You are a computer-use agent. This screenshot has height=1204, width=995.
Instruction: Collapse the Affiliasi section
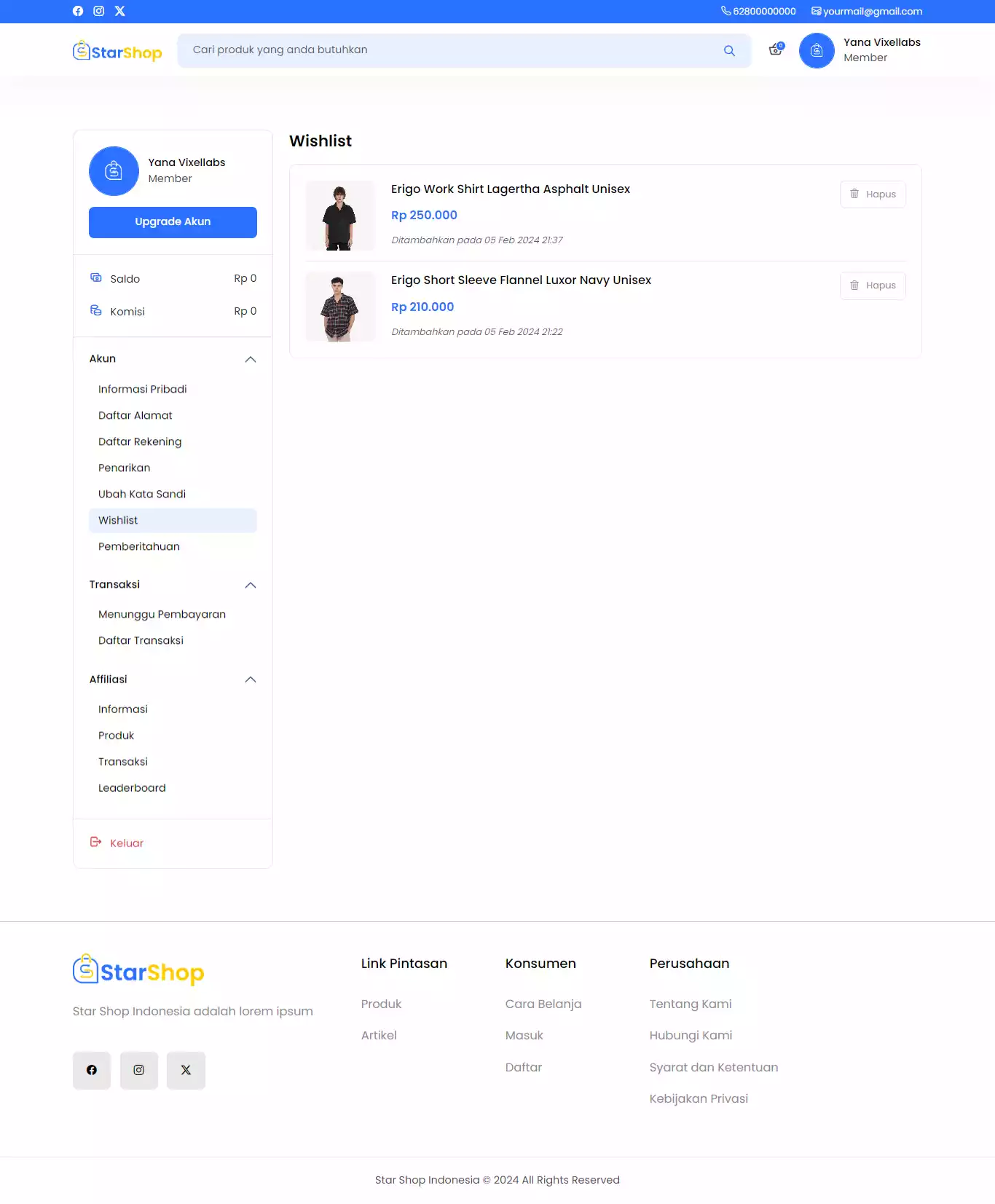(251, 680)
